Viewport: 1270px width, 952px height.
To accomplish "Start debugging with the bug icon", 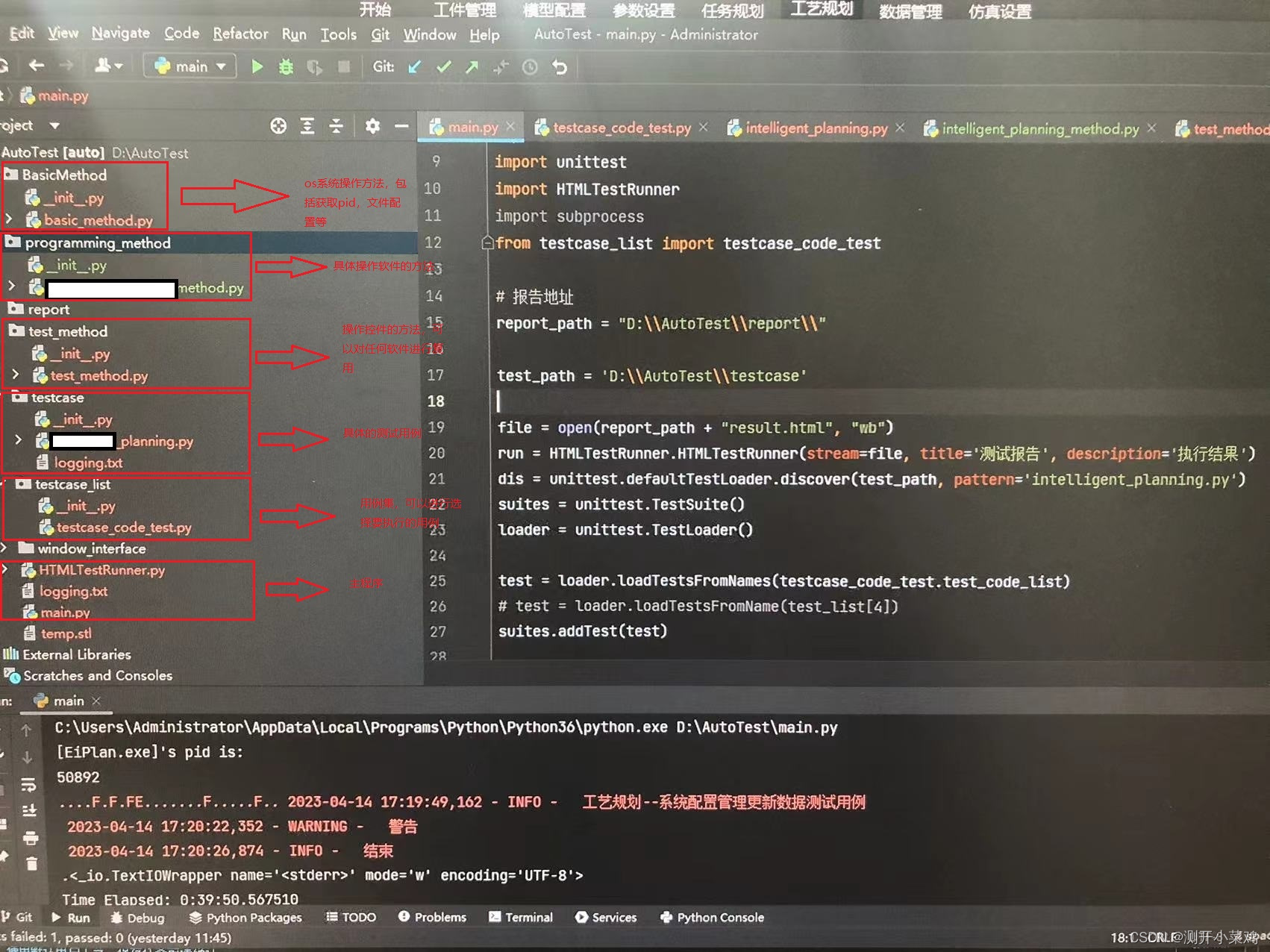I will click(x=286, y=66).
